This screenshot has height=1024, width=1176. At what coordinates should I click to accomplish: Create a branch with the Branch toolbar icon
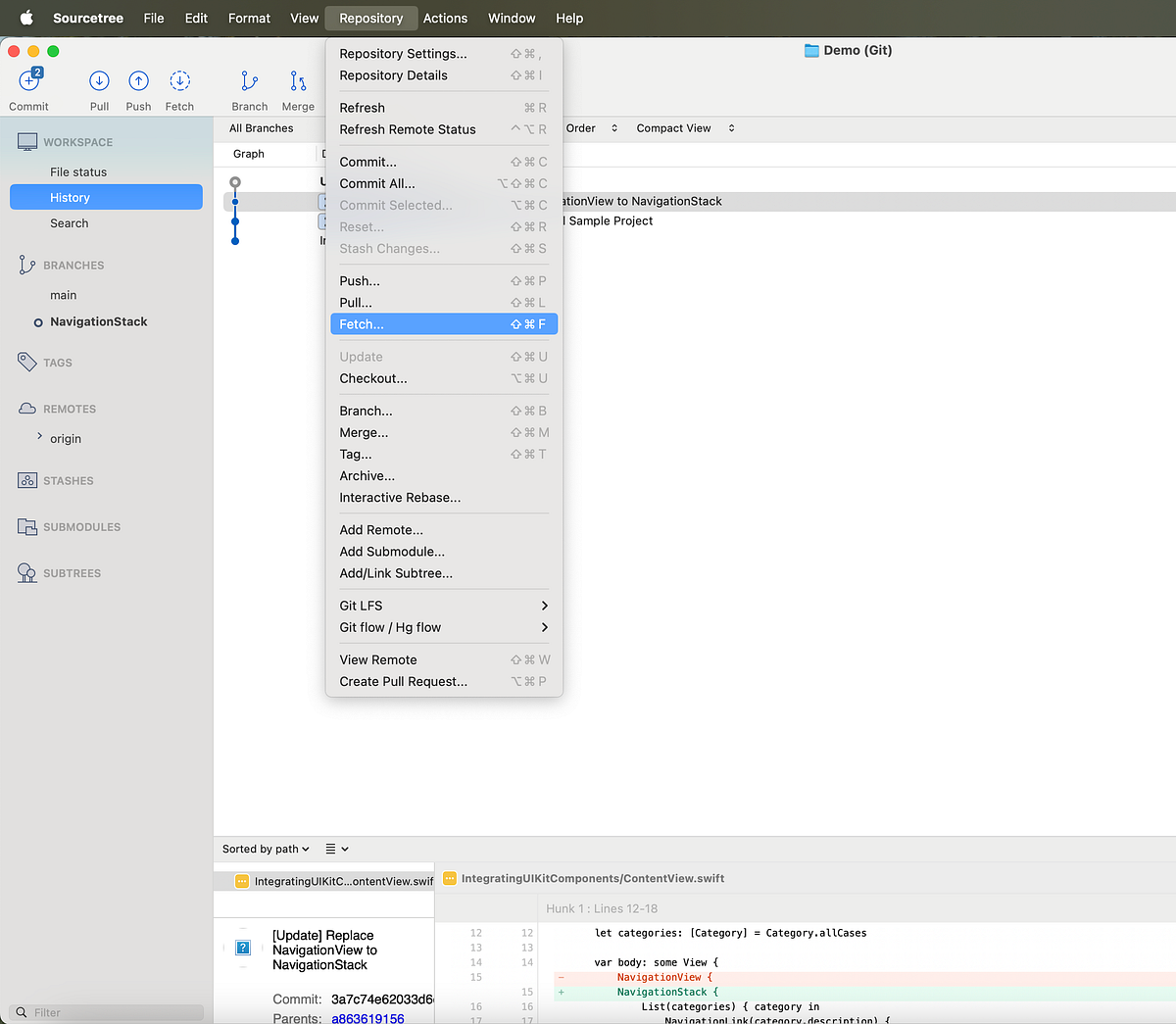click(x=250, y=88)
